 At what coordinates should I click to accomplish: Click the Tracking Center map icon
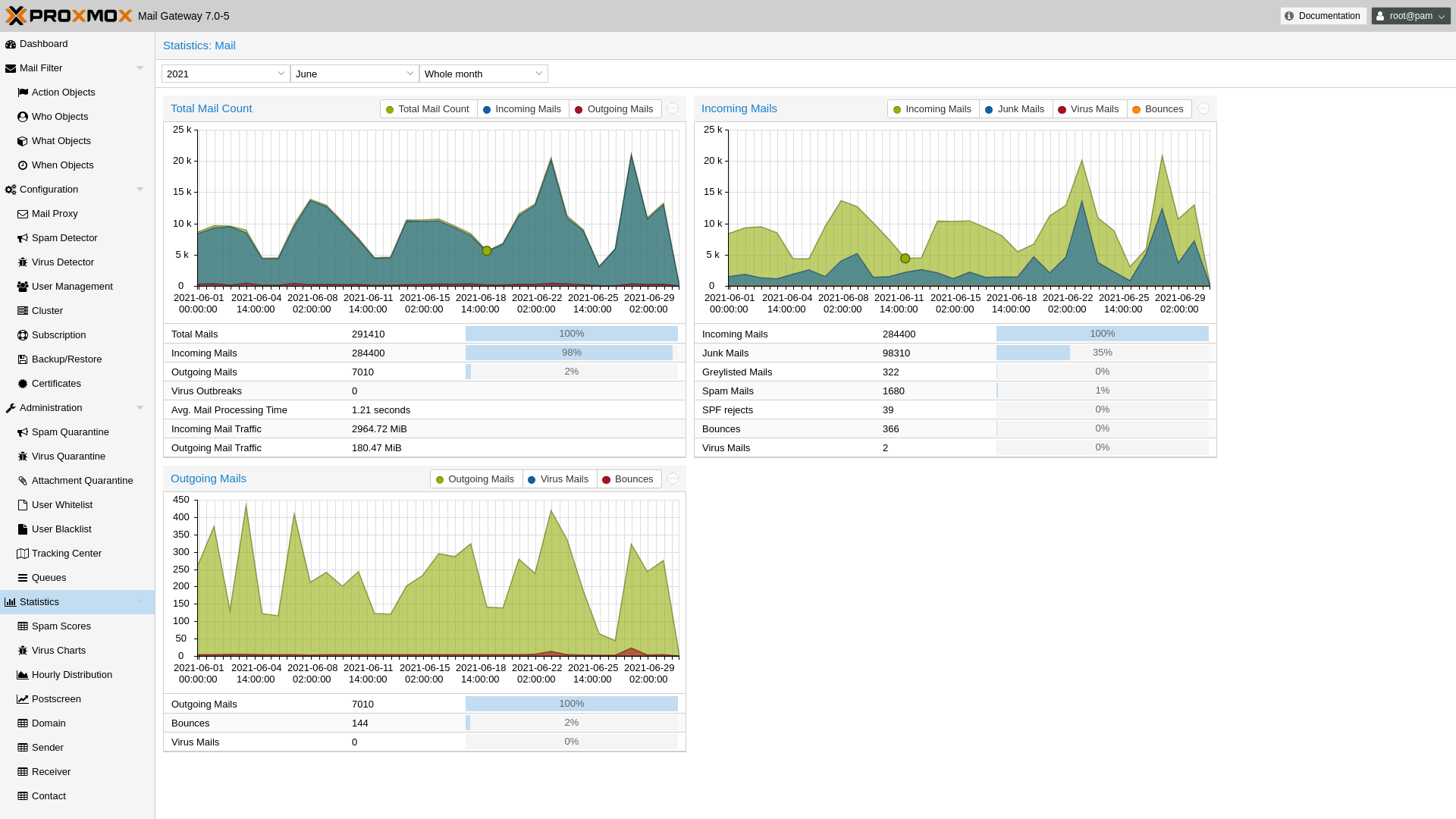coord(23,554)
